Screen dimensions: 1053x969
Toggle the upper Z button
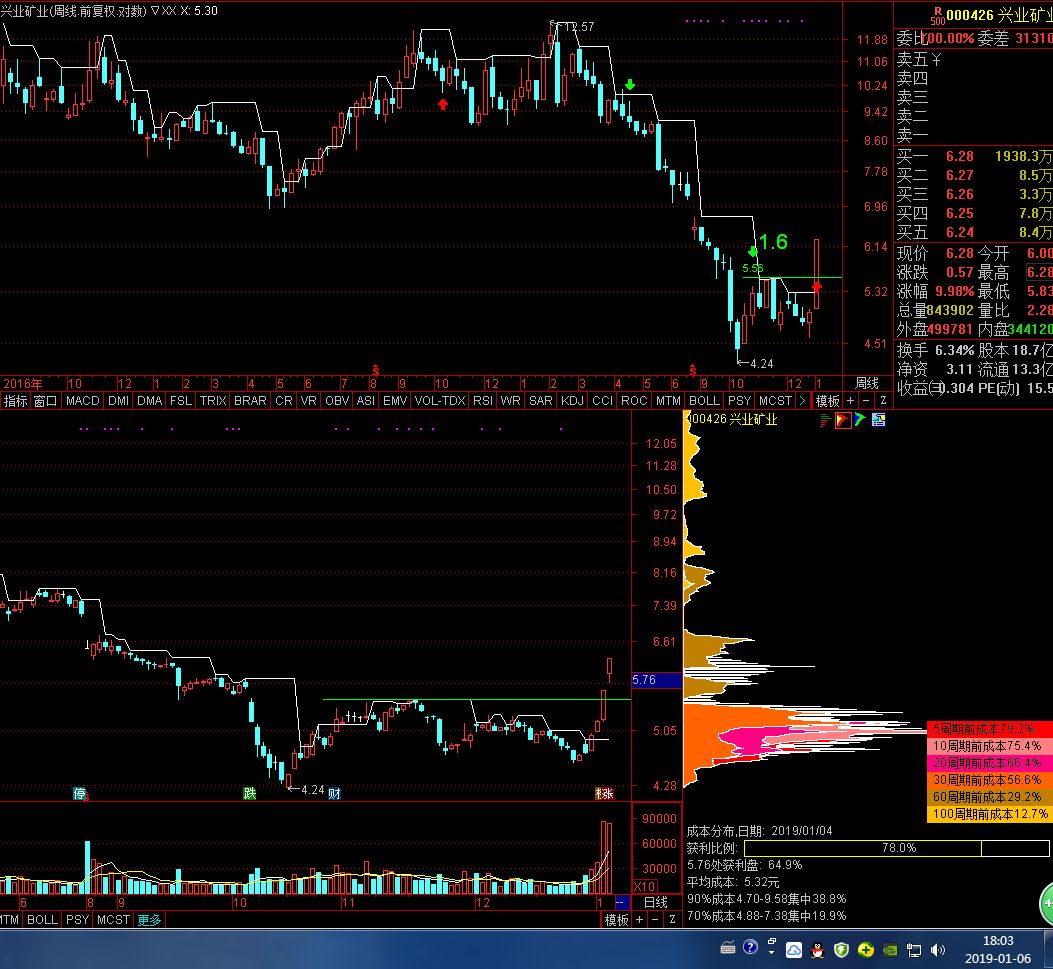click(882, 400)
